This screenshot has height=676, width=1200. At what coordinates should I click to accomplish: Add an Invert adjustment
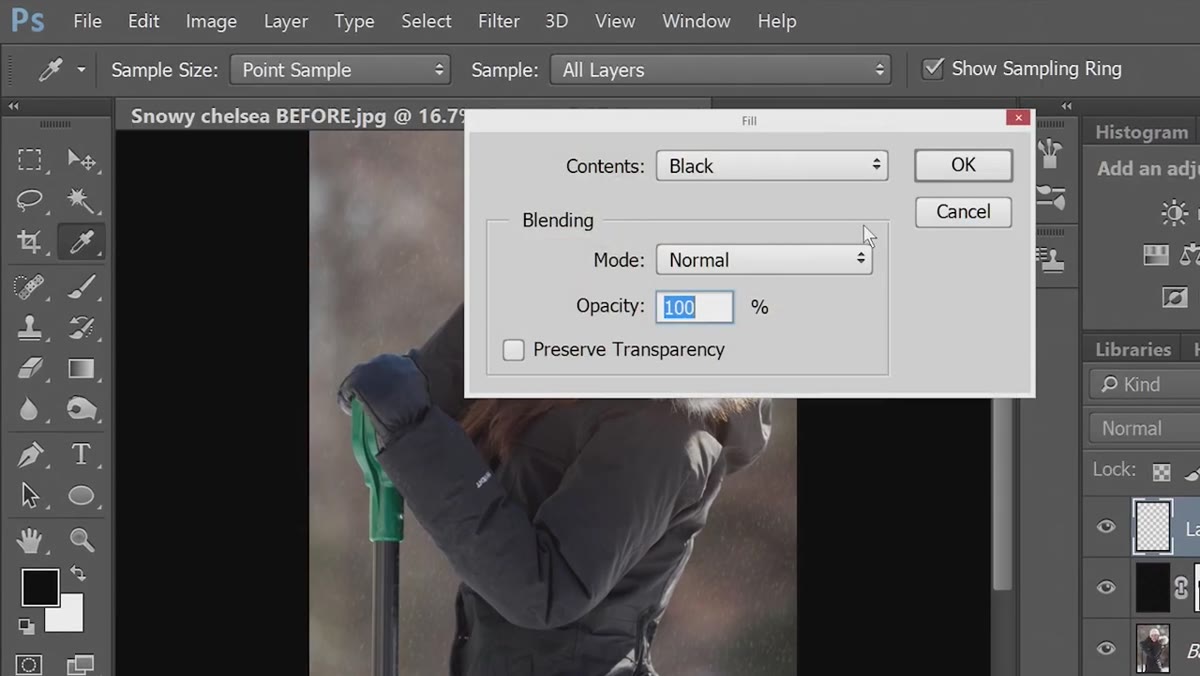(x=1174, y=297)
